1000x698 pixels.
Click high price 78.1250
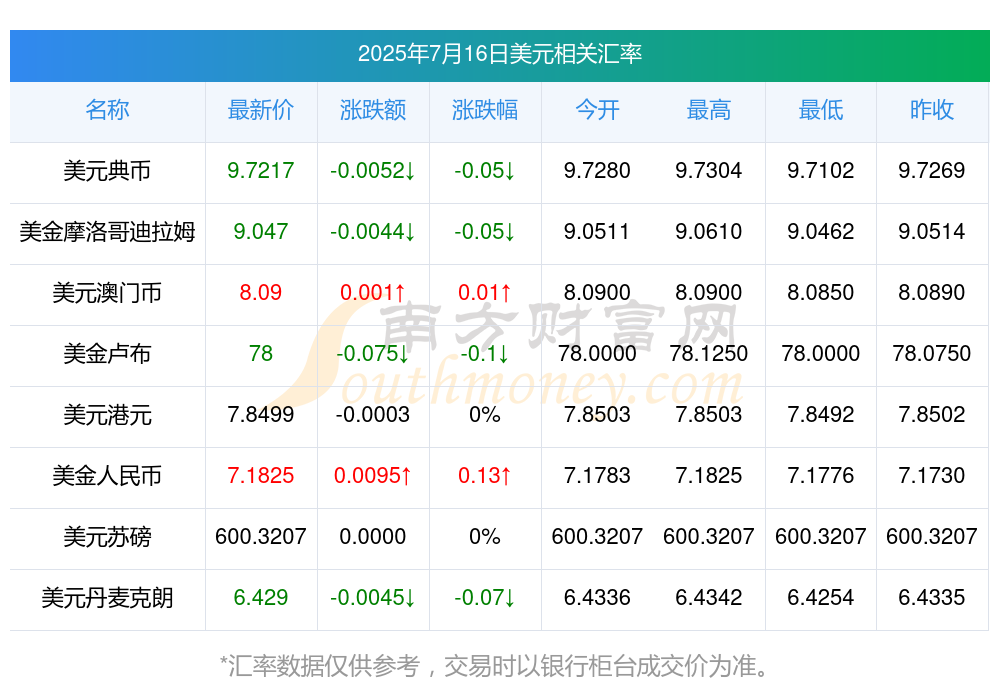point(709,353)
